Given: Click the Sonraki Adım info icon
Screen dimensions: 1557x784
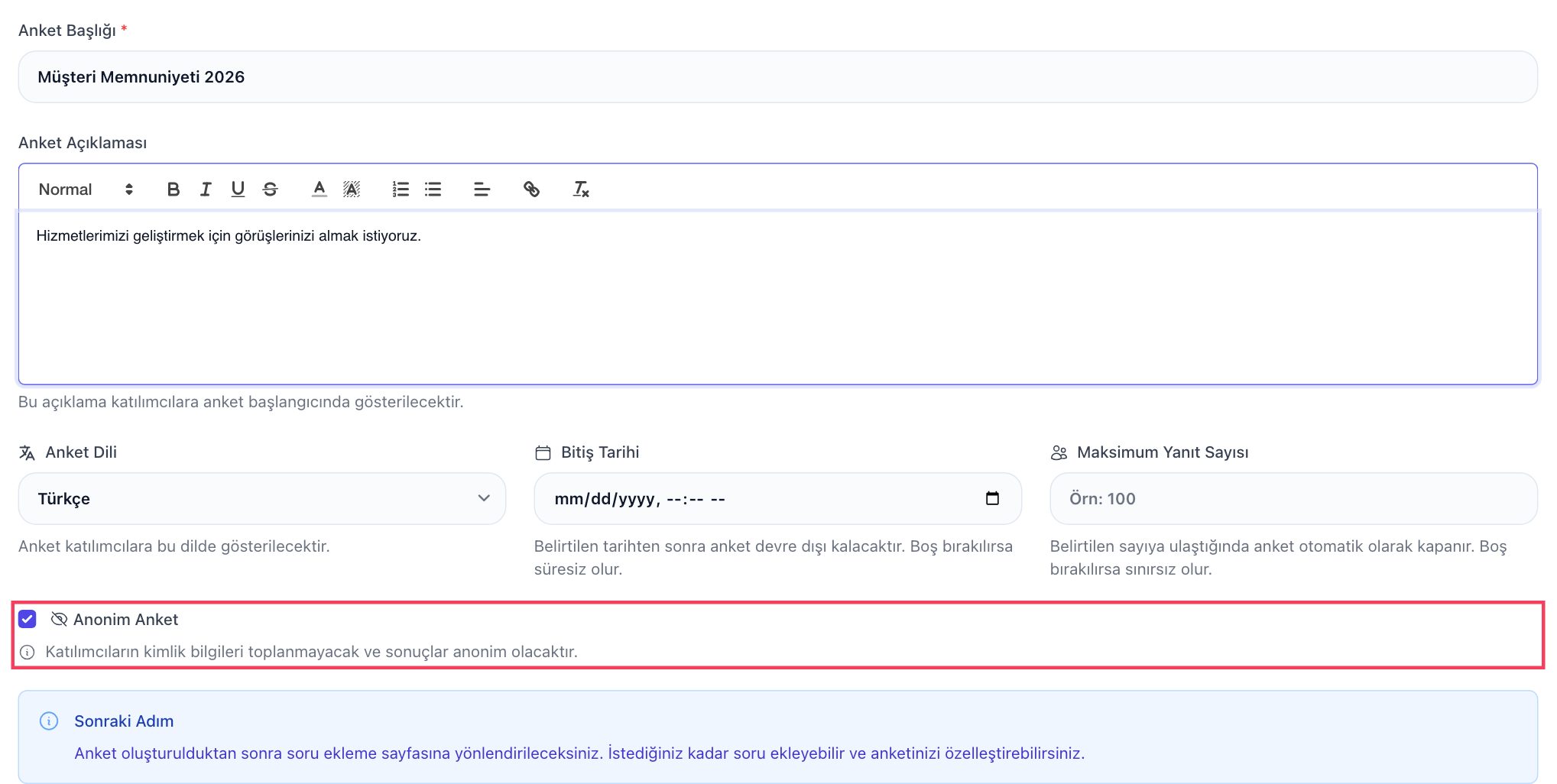Looking at the screenshot, I should tap(49, 721).
